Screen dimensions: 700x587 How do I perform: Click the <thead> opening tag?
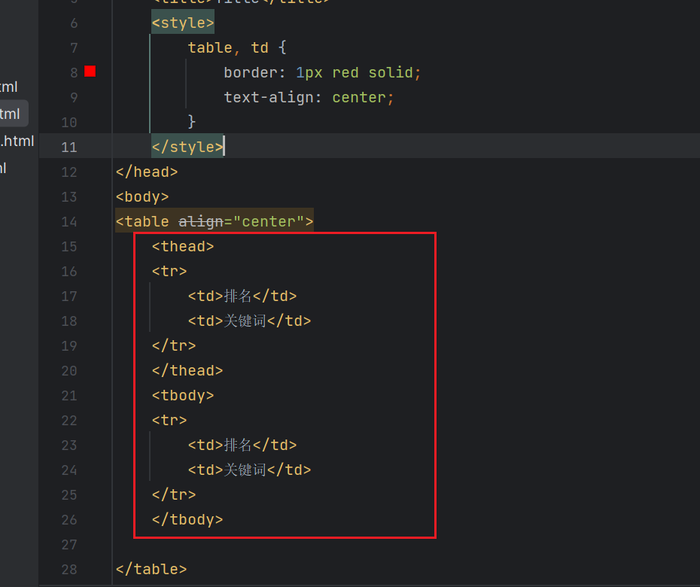[x=183, y=246]
